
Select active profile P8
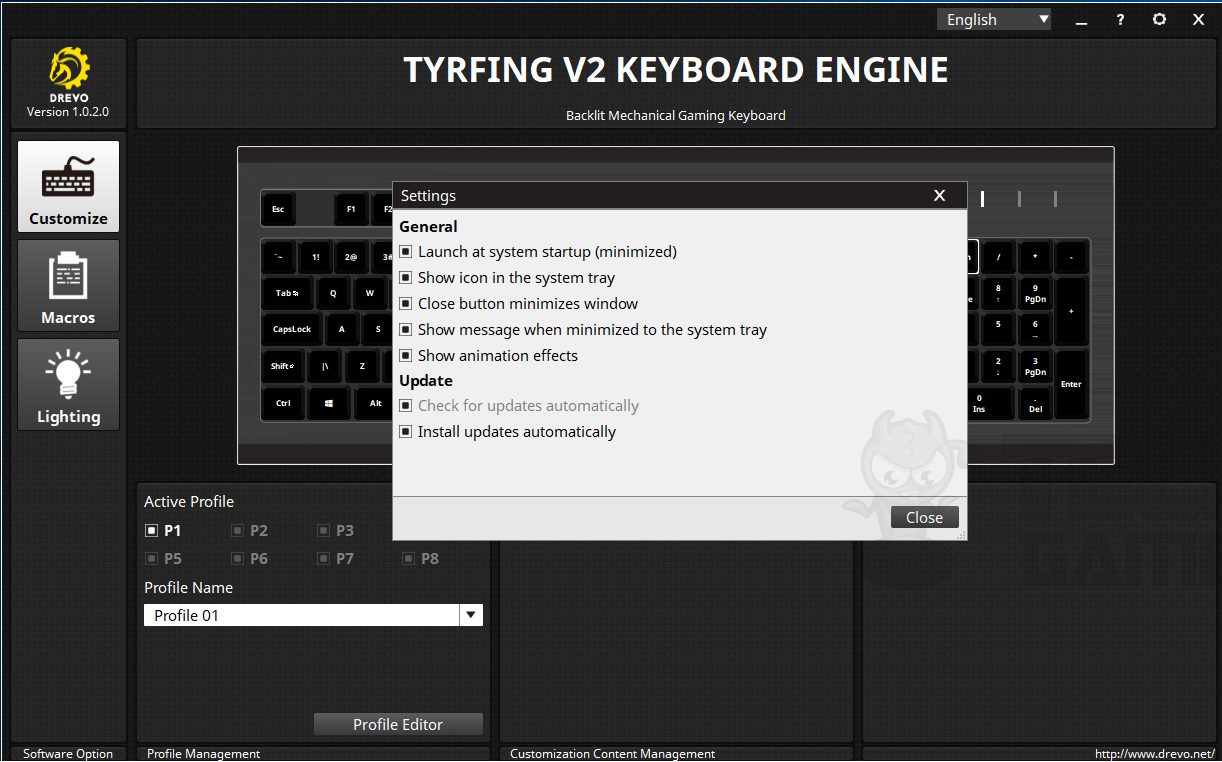pyautogui.click(x=421, y=559)
